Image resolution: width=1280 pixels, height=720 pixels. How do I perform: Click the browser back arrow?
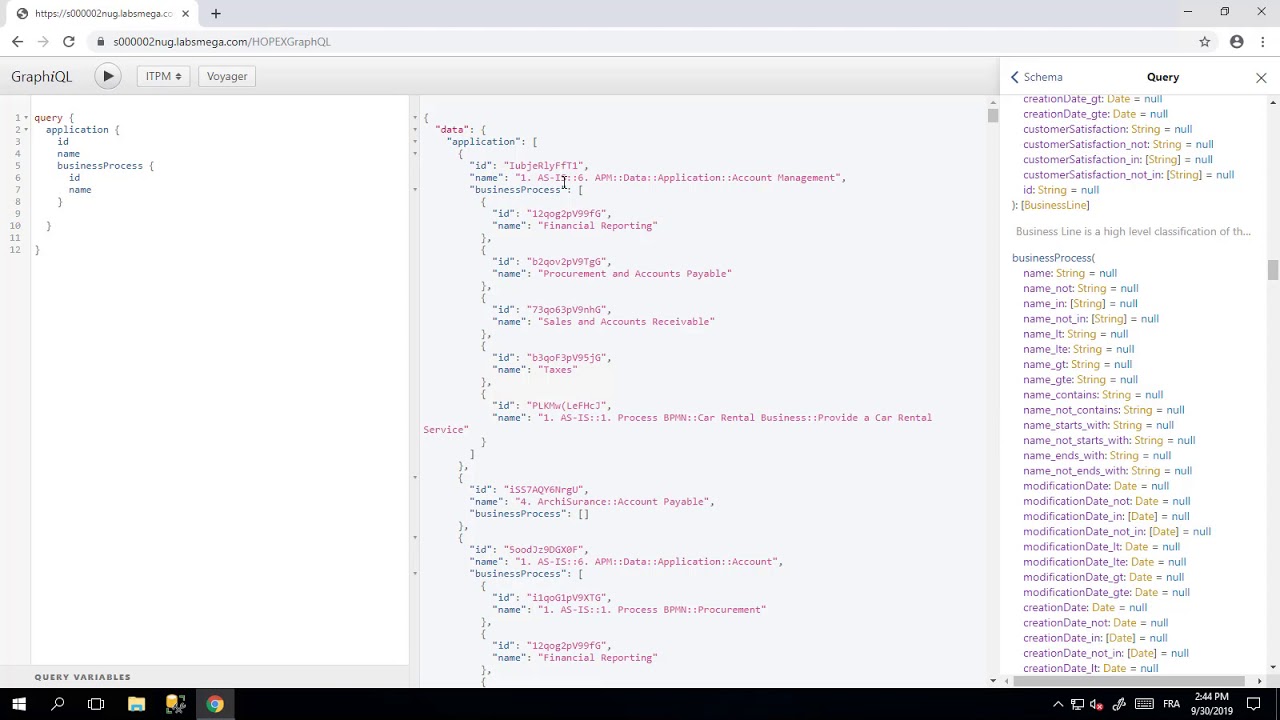pos(17,42)
